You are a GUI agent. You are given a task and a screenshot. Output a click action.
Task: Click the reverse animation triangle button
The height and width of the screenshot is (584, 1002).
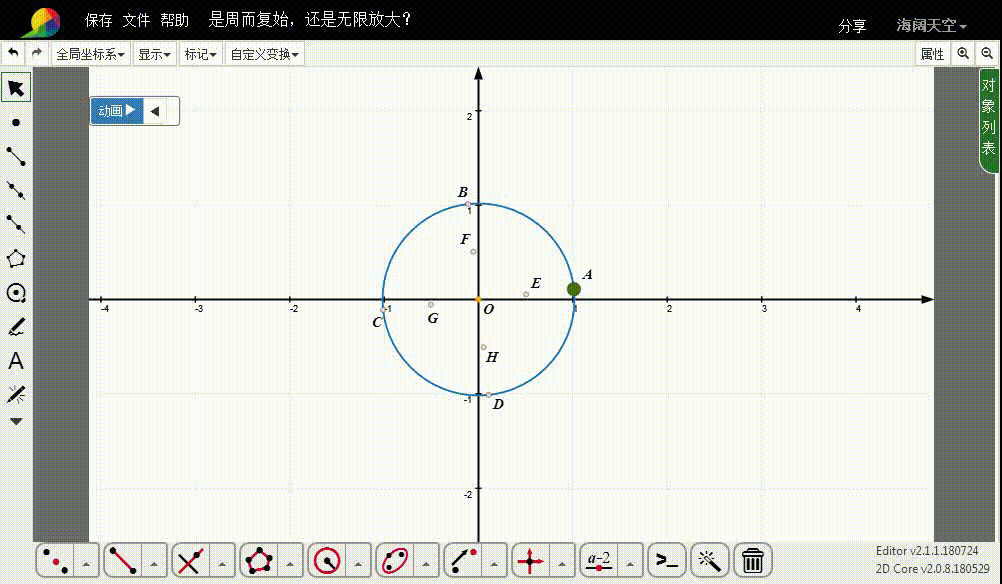coord(155,111)
